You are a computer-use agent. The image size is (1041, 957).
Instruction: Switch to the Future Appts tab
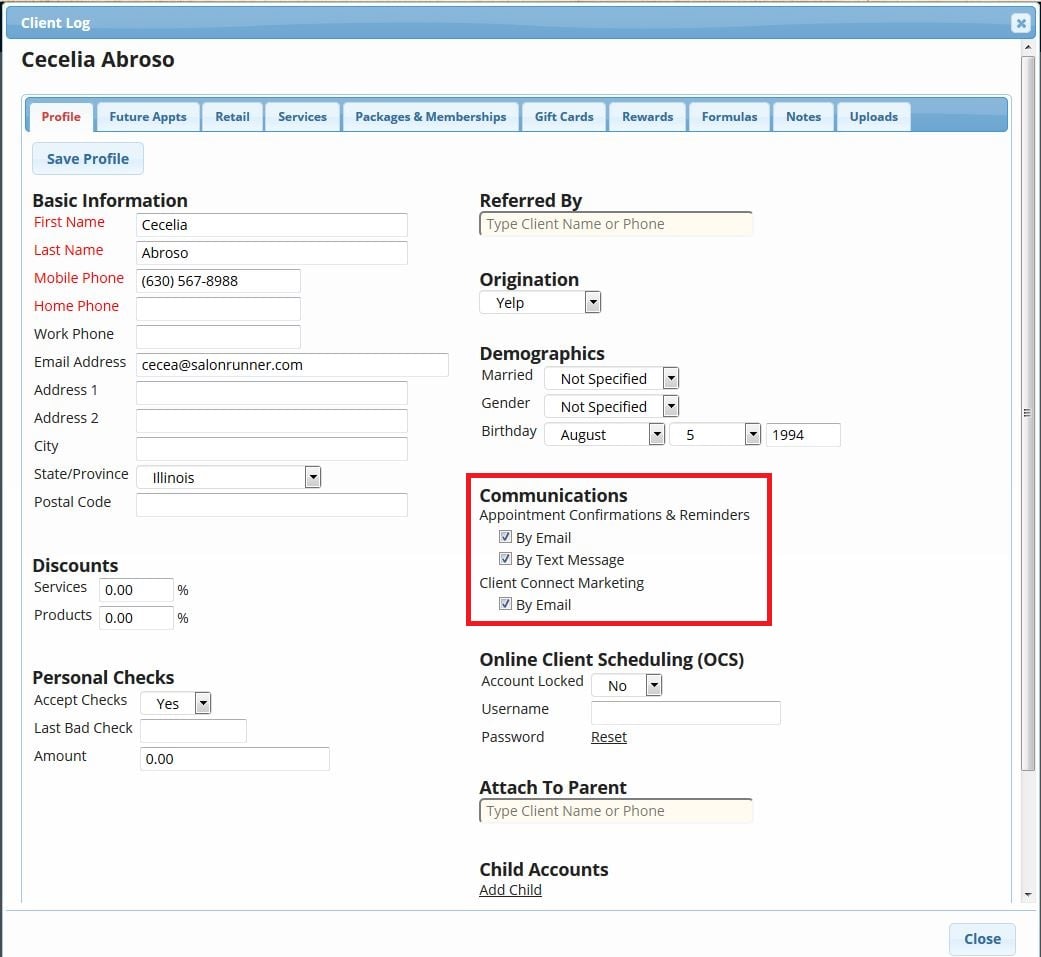coord(148,116)
